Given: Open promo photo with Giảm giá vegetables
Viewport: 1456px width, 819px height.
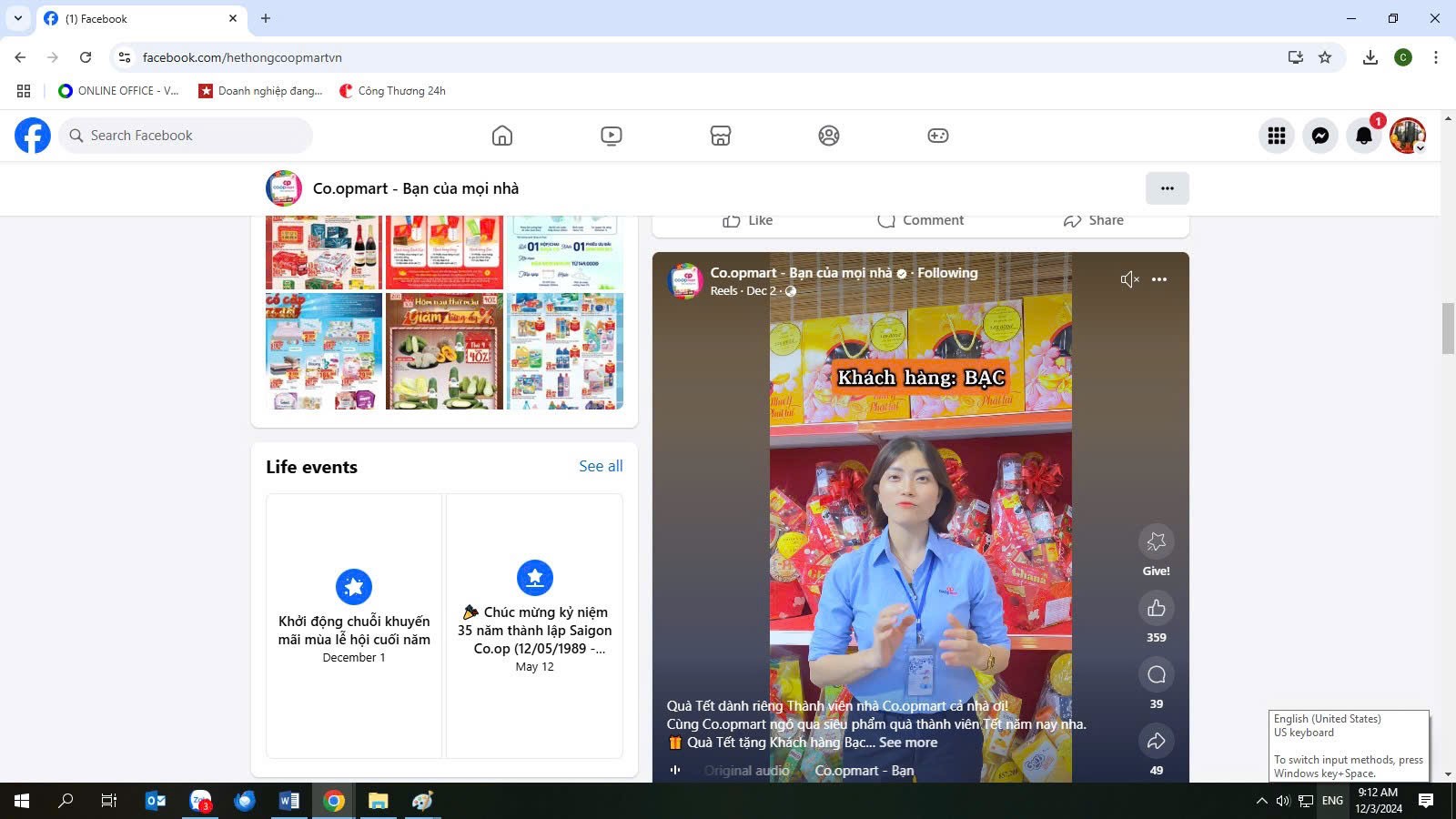Looking at the screenshot, I should (444, 351).
